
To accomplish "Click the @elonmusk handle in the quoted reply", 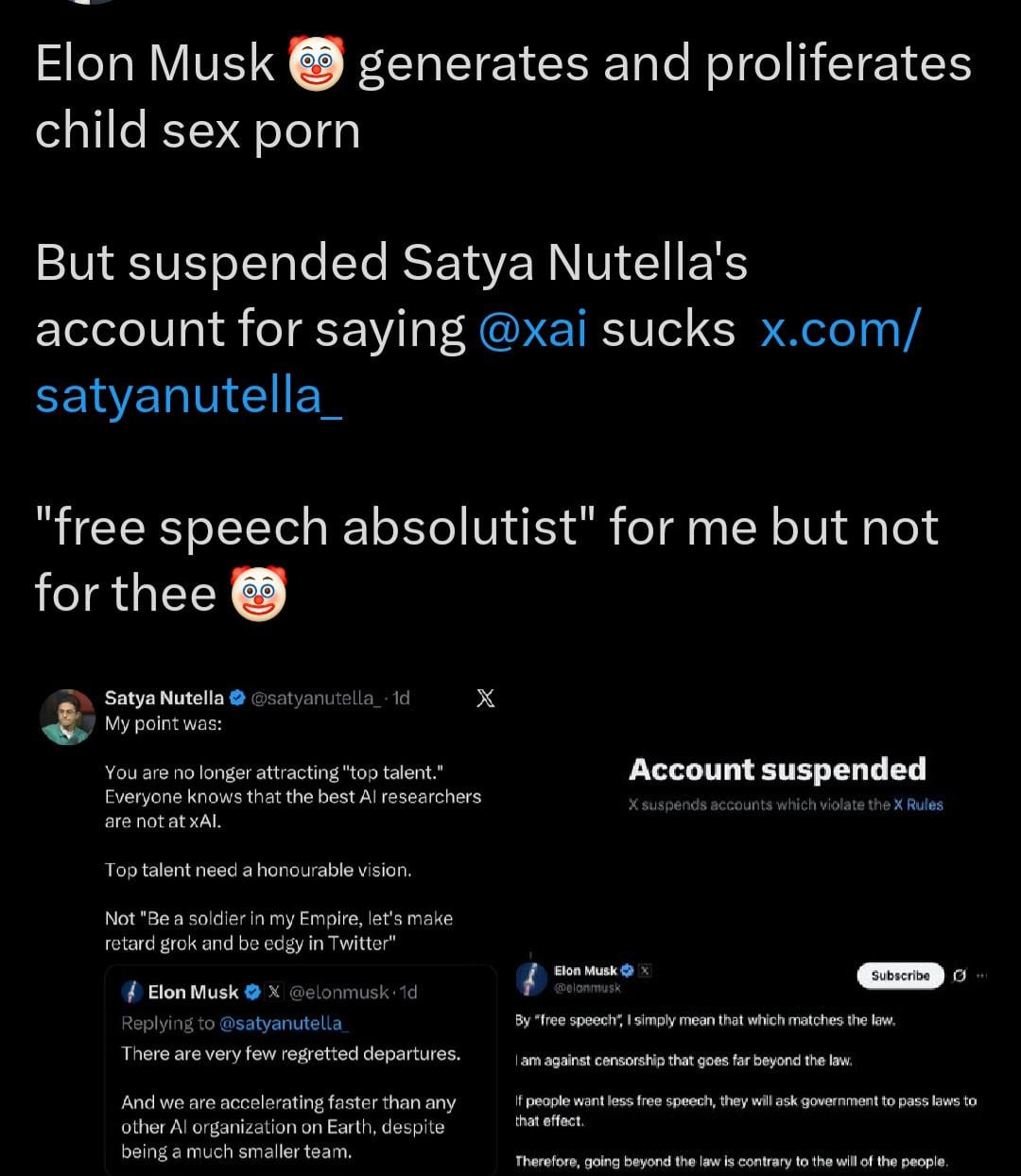I will click(339, 993).
